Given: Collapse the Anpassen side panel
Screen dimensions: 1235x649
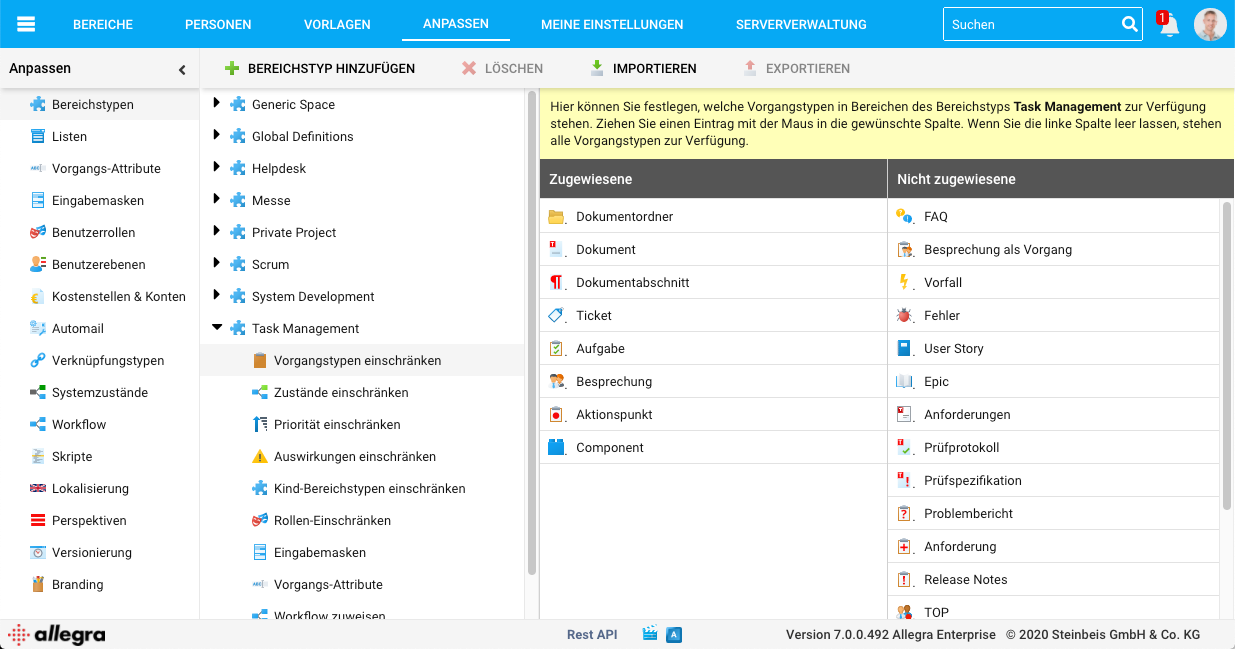Looking at the screenshot, I should pyautogui.click(x=182, y=70).
